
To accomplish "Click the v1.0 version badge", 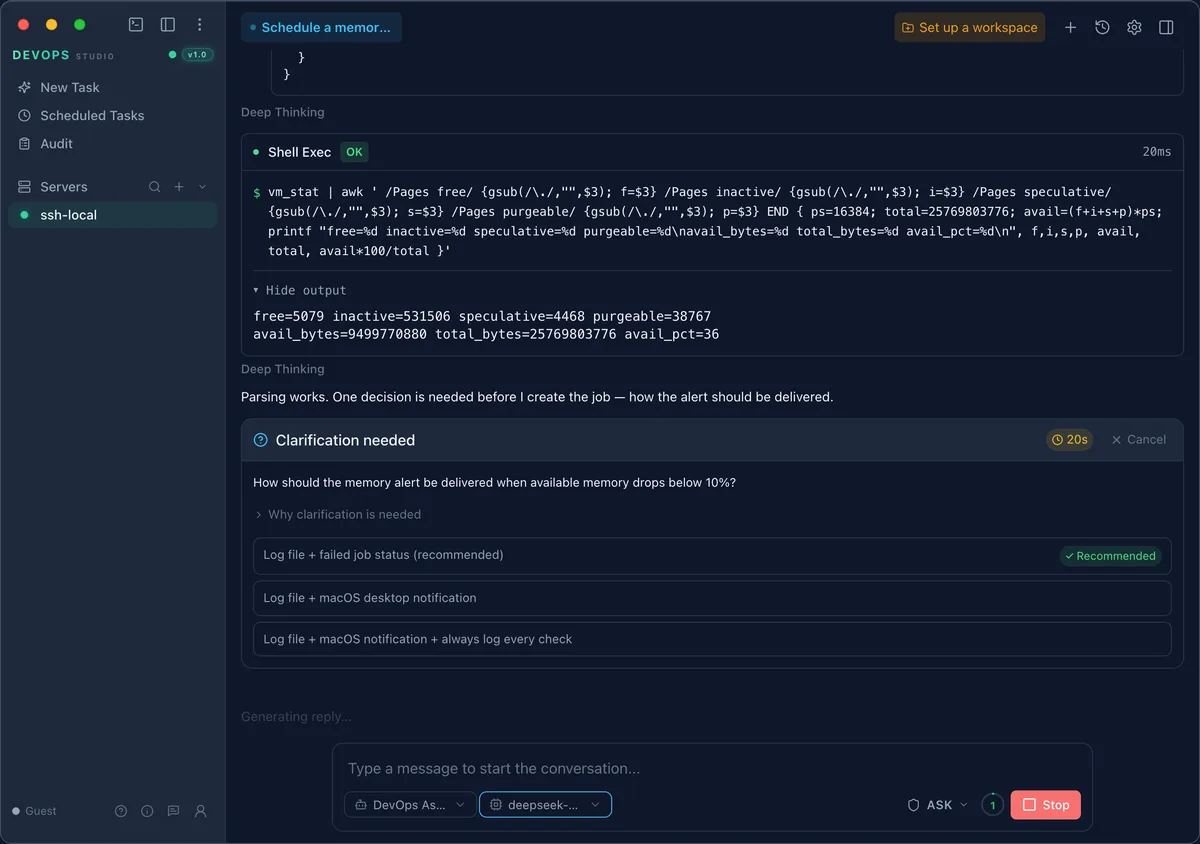I will (197, 54).
